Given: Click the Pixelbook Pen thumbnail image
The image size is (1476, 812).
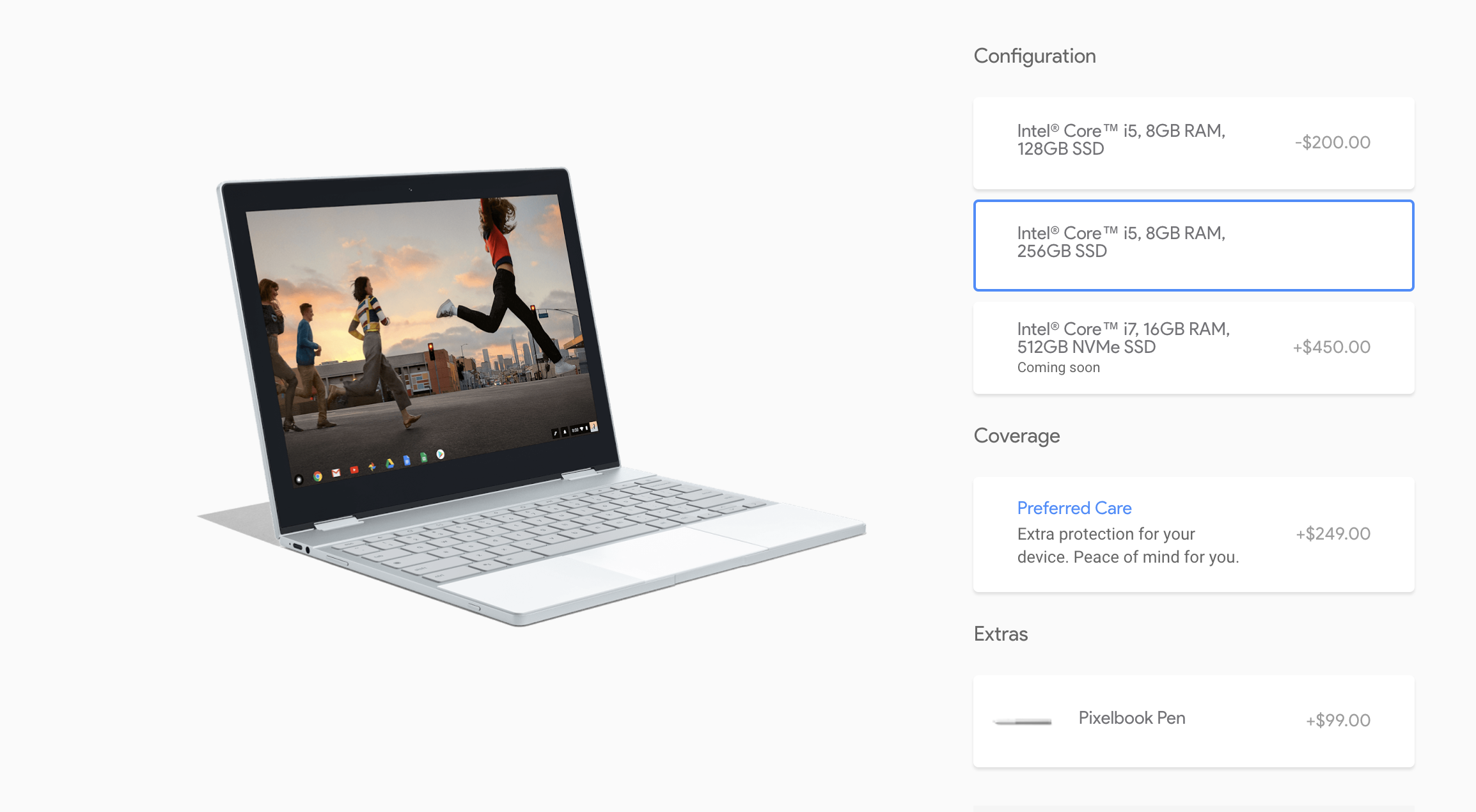Looking at the screenshot, I should [1022, 721].
